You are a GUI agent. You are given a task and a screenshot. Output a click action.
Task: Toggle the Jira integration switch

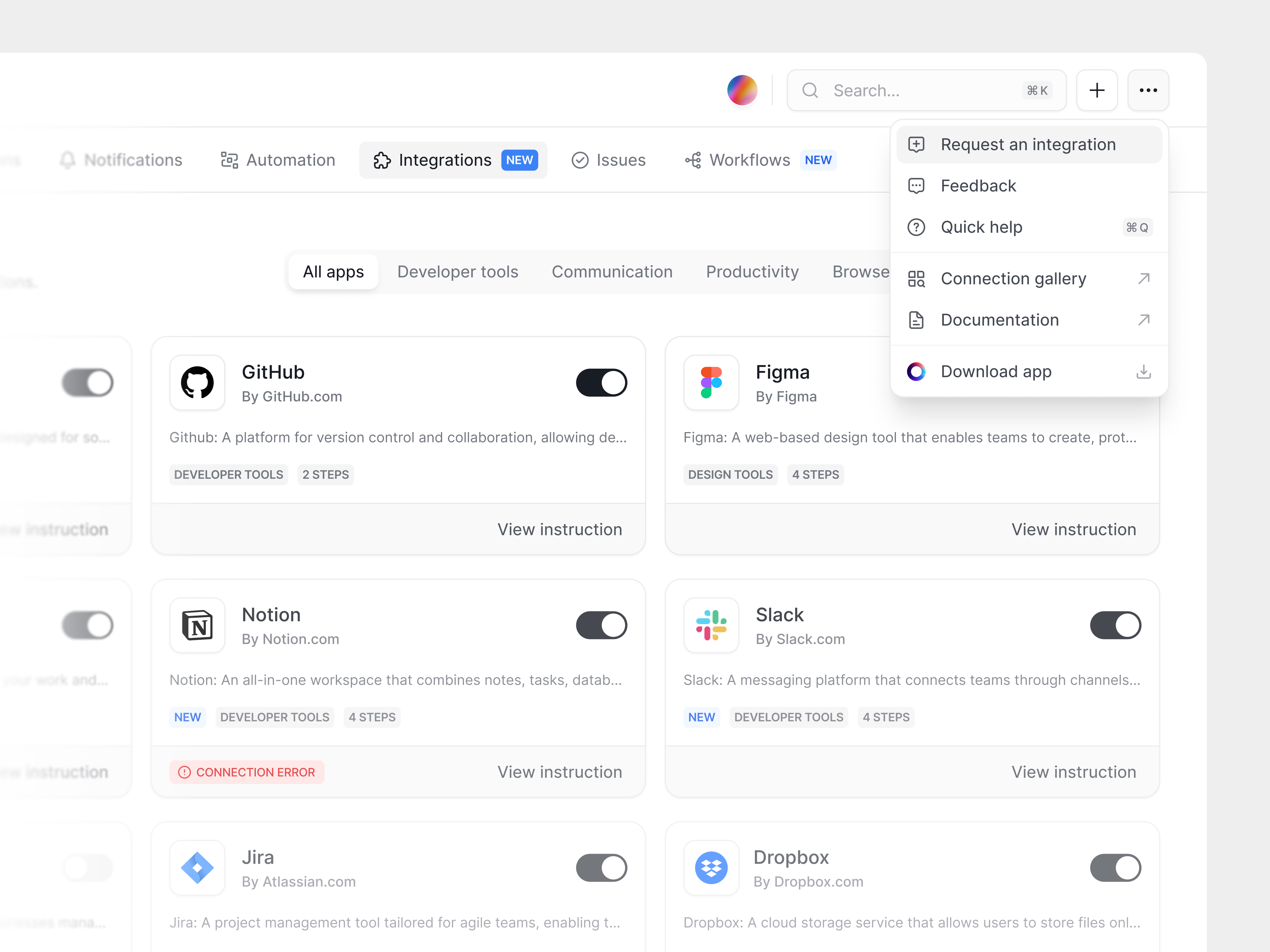[601, 868]
